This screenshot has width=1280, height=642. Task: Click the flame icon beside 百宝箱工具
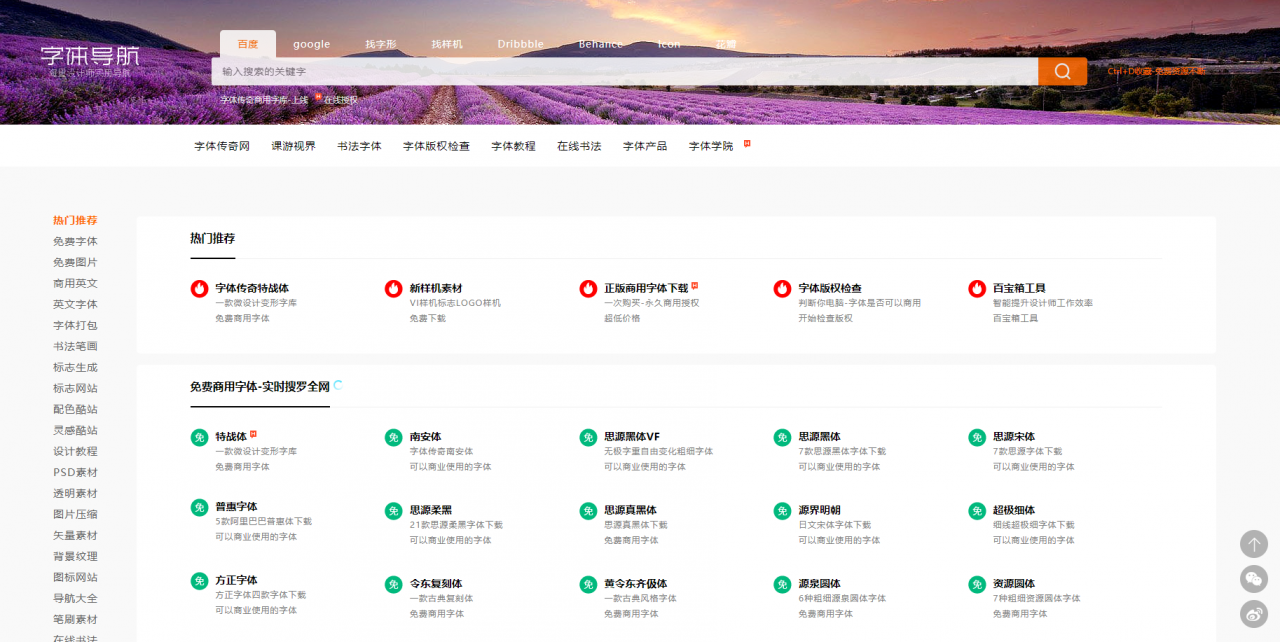(978, 287)
